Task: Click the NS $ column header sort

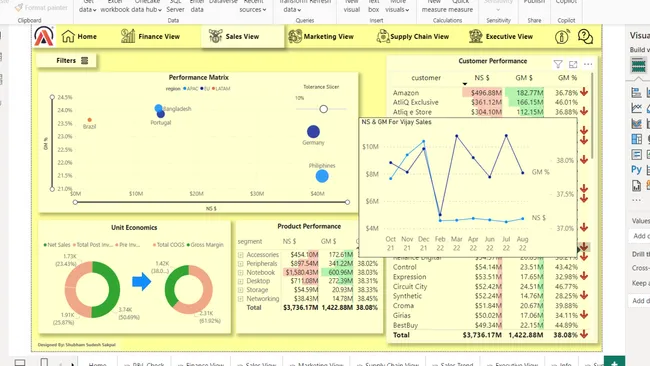Action: [x=482, y=78]
